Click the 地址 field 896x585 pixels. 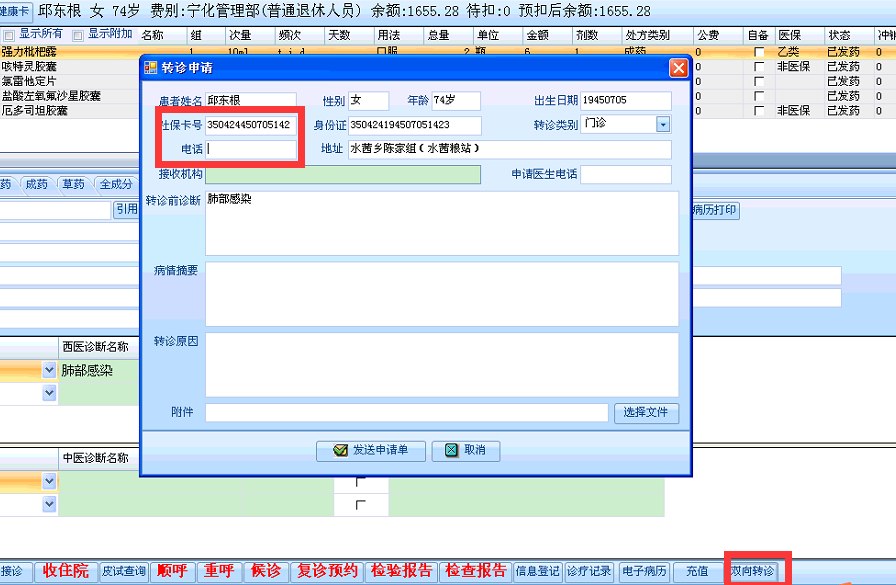click(510, 149)
